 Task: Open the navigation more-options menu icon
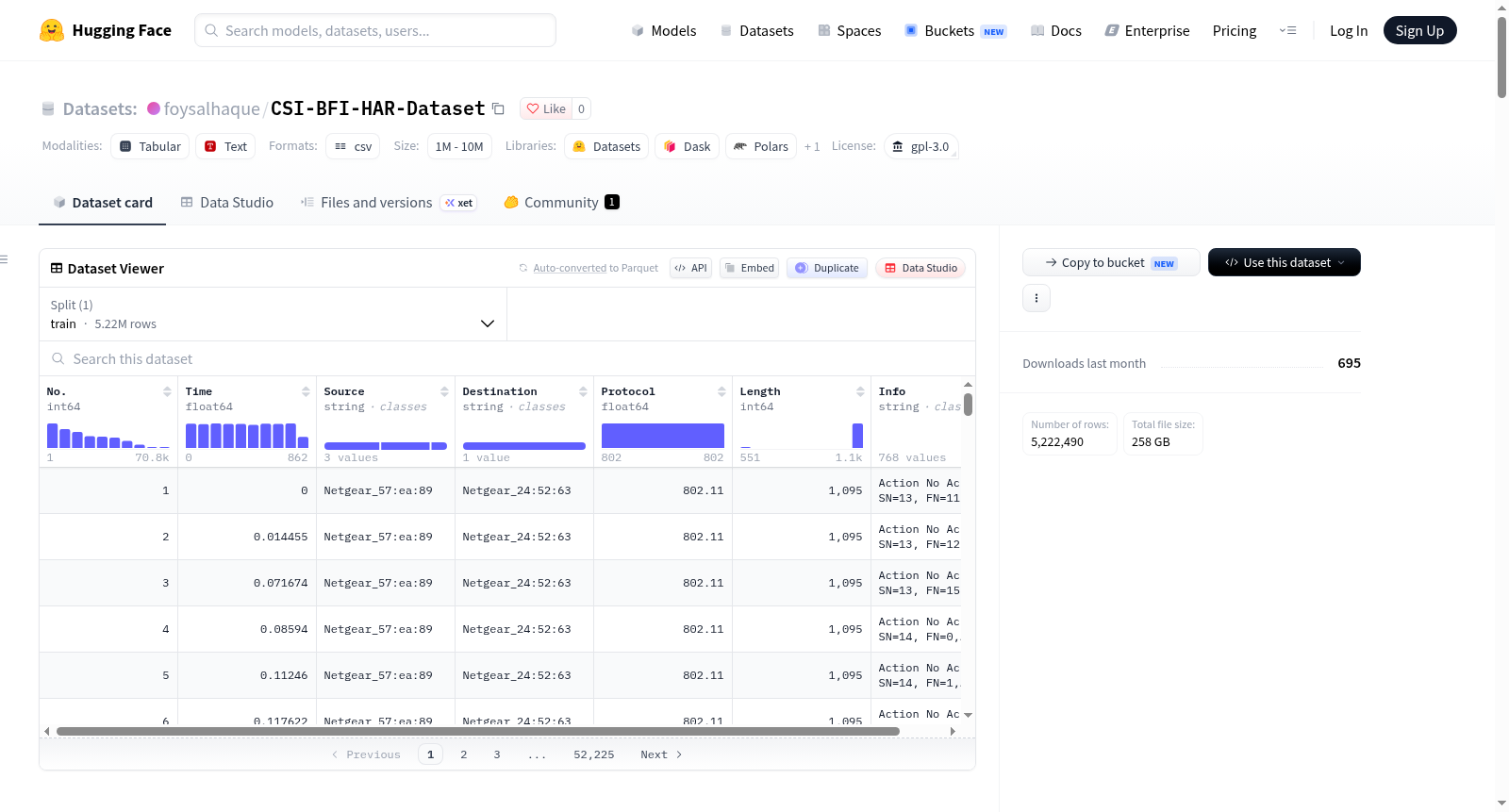pos(1287,30)
